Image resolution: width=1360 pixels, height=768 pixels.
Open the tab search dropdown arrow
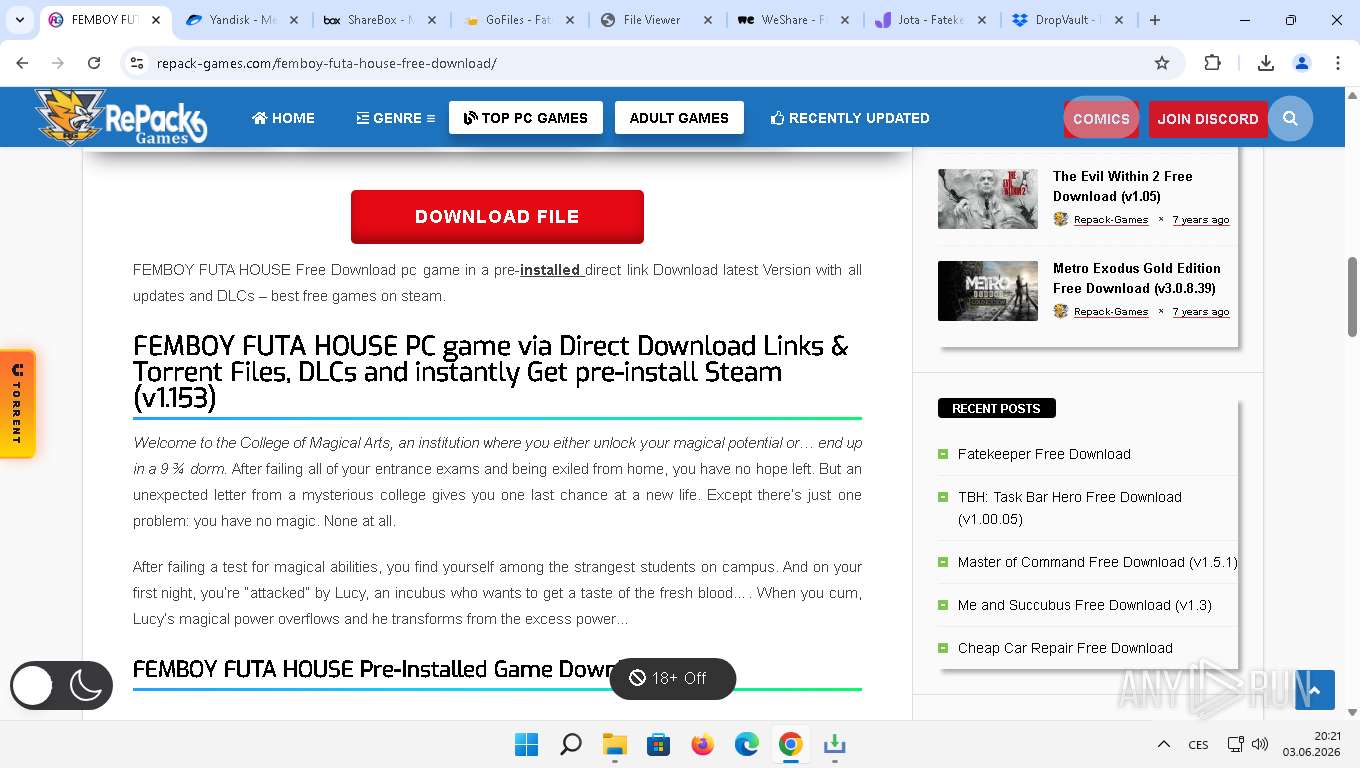[20, 20]
